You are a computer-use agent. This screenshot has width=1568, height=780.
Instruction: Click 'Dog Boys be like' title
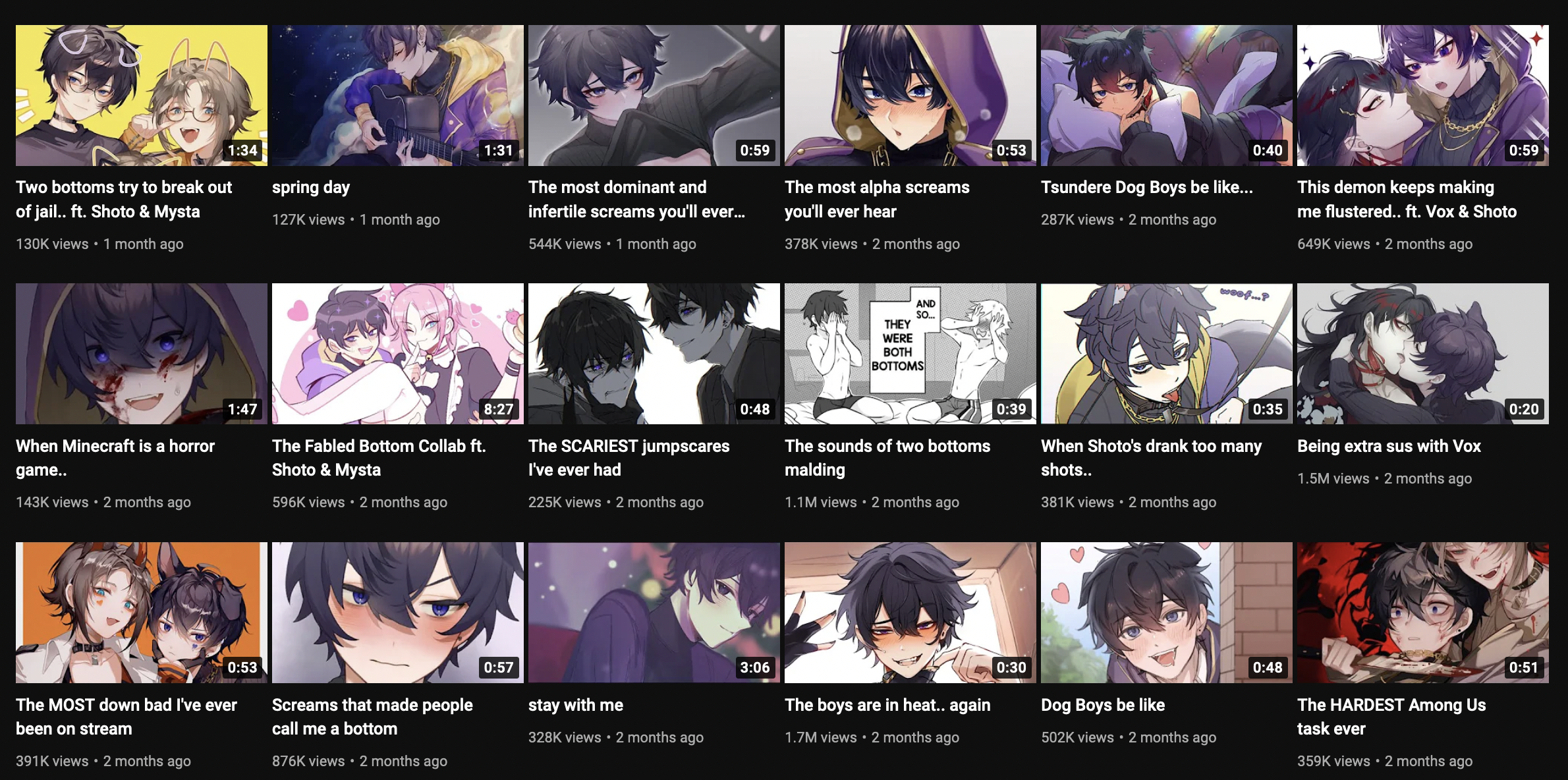click(1102, 705)
